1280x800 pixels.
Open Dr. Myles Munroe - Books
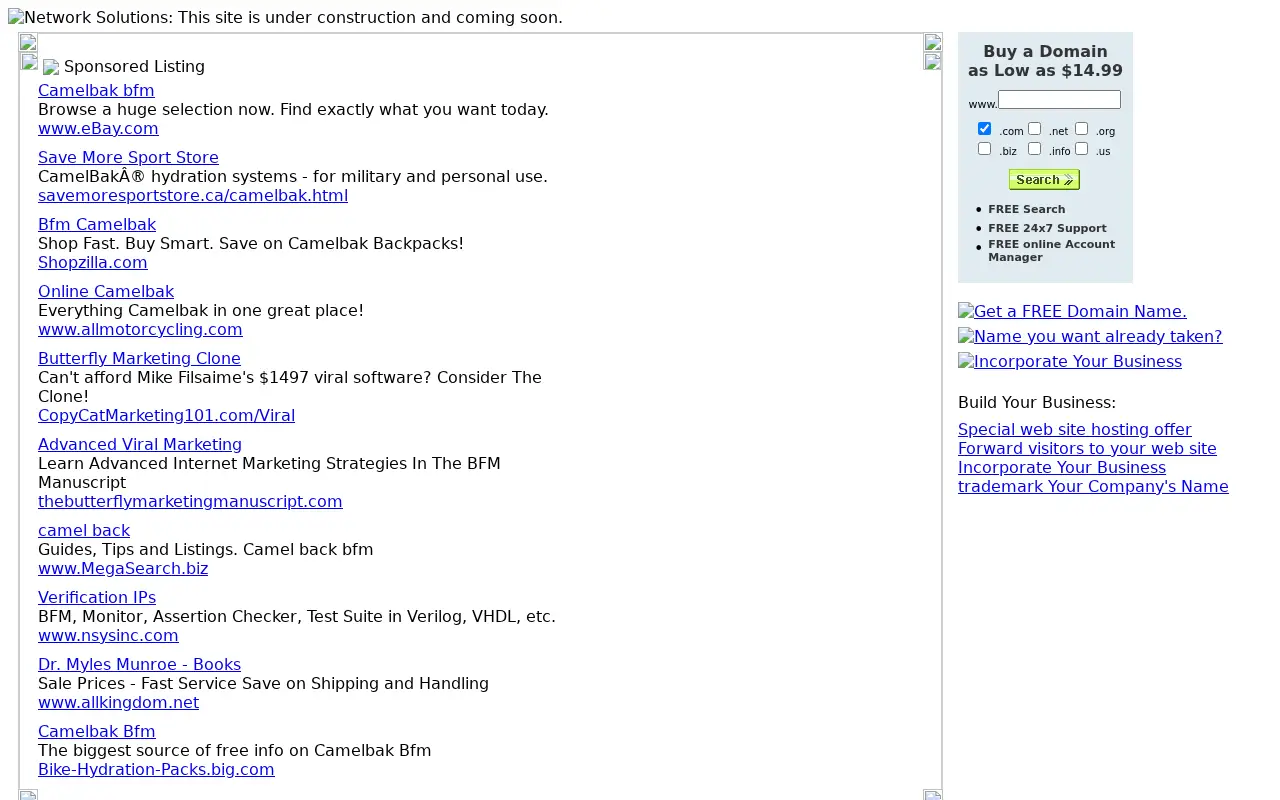click(139, 665)
